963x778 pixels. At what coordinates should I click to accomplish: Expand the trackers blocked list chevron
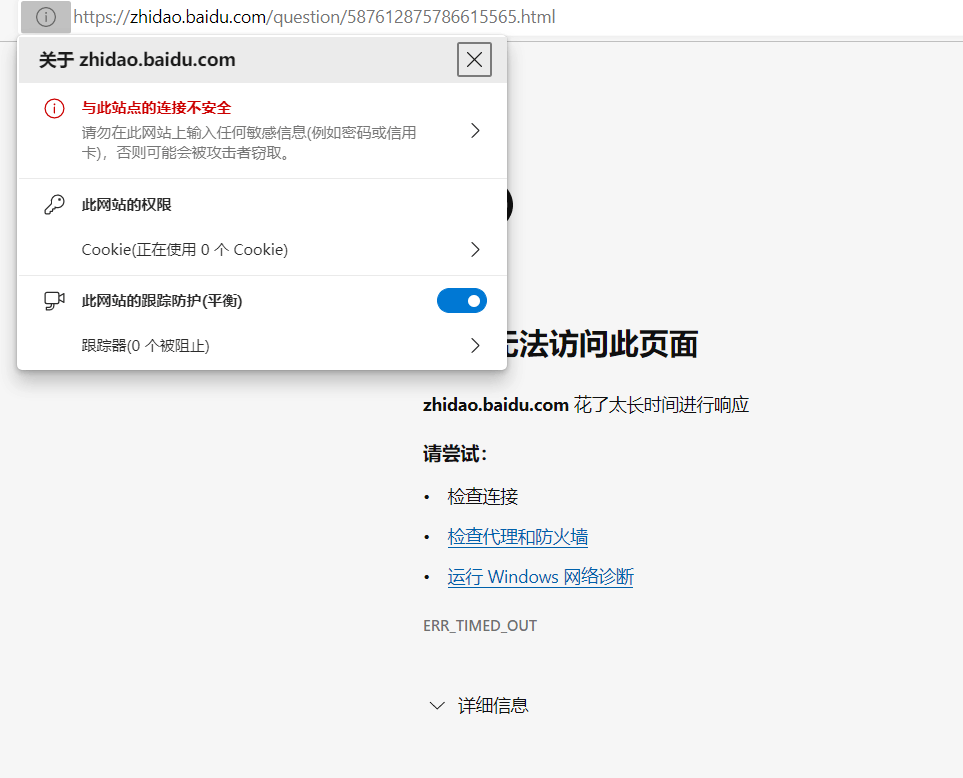475,346
